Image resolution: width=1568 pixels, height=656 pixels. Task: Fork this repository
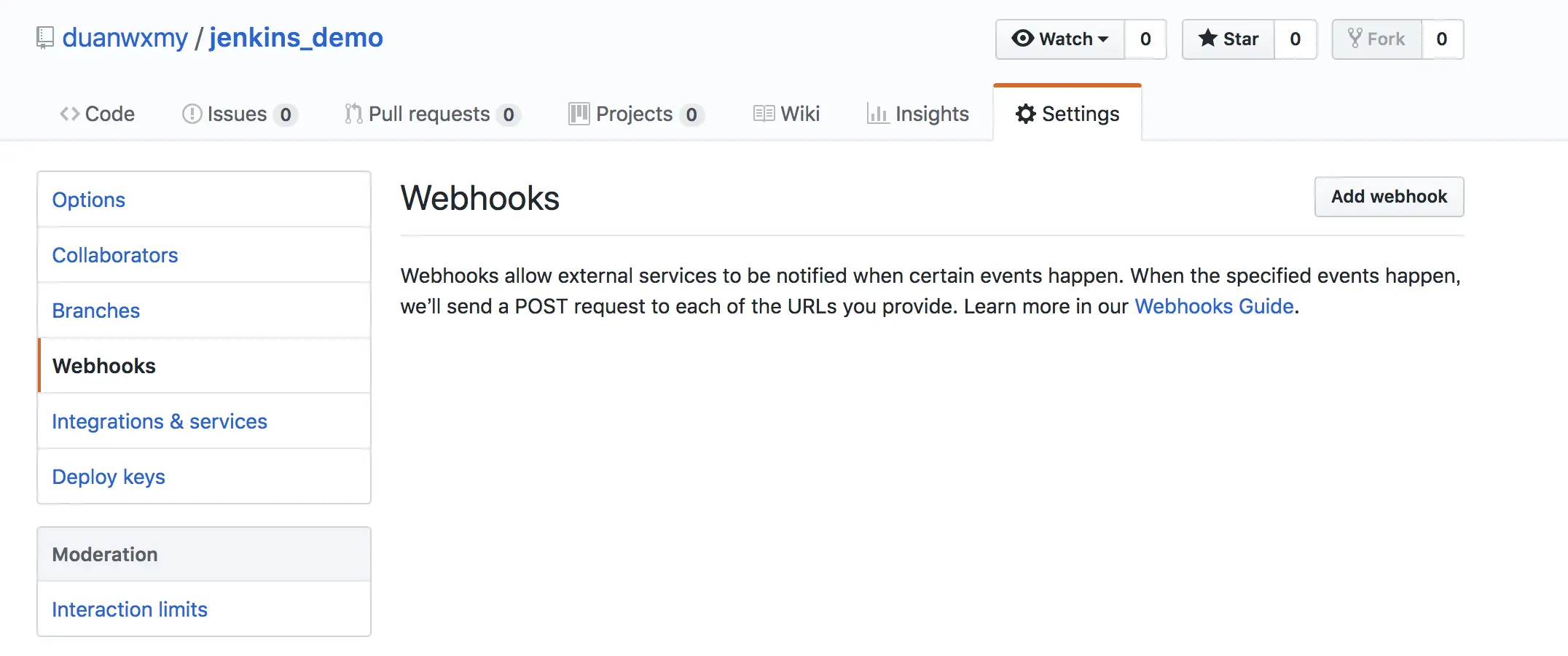pos(1376,39)
